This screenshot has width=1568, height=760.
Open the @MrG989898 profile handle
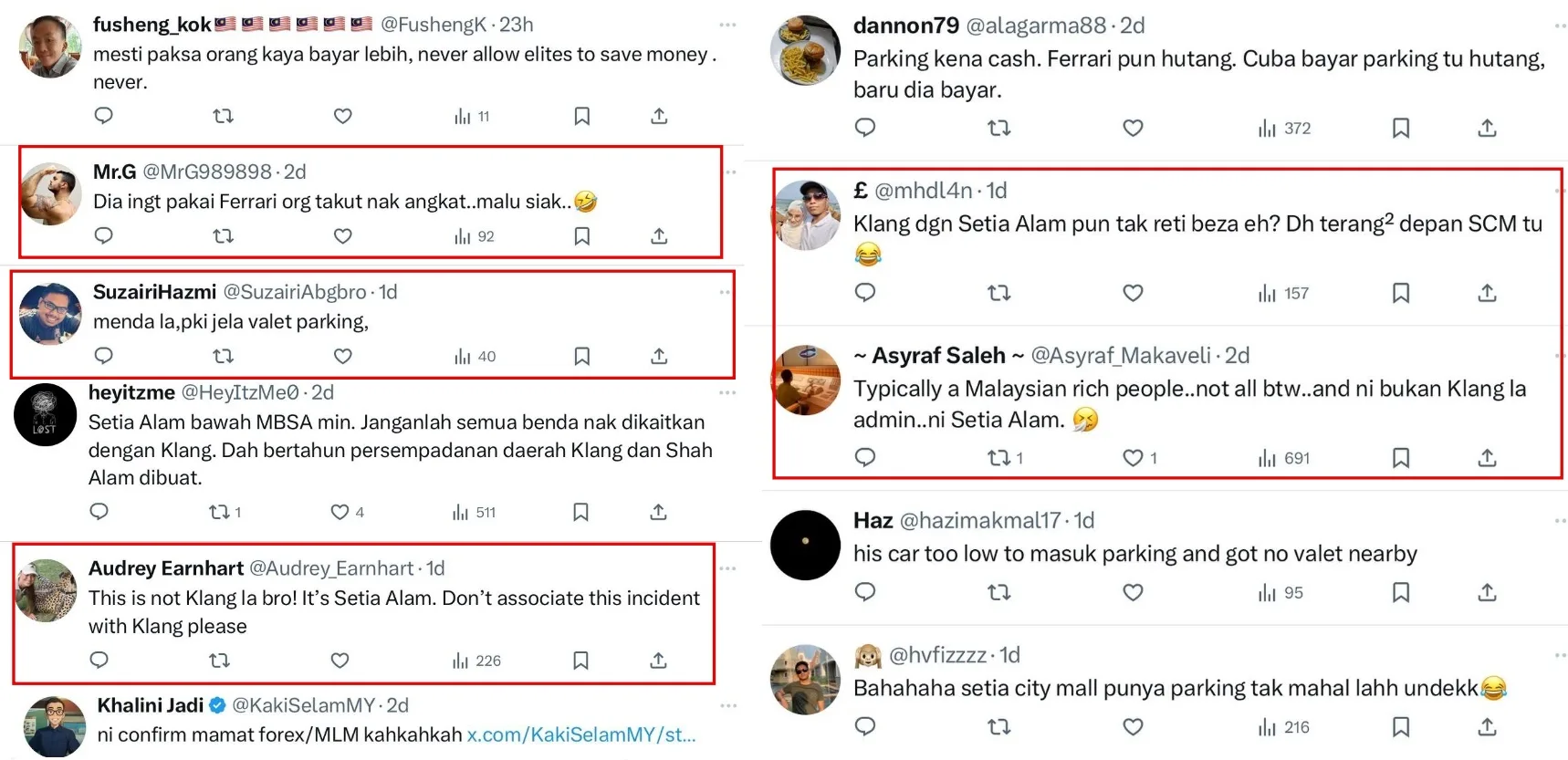click(x=207, y=172)
